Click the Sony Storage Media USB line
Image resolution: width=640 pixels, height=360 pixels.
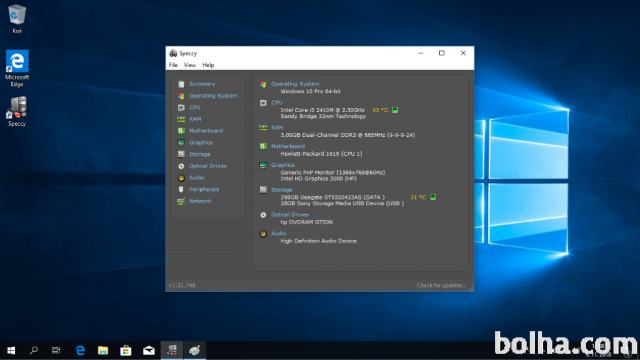342,203
